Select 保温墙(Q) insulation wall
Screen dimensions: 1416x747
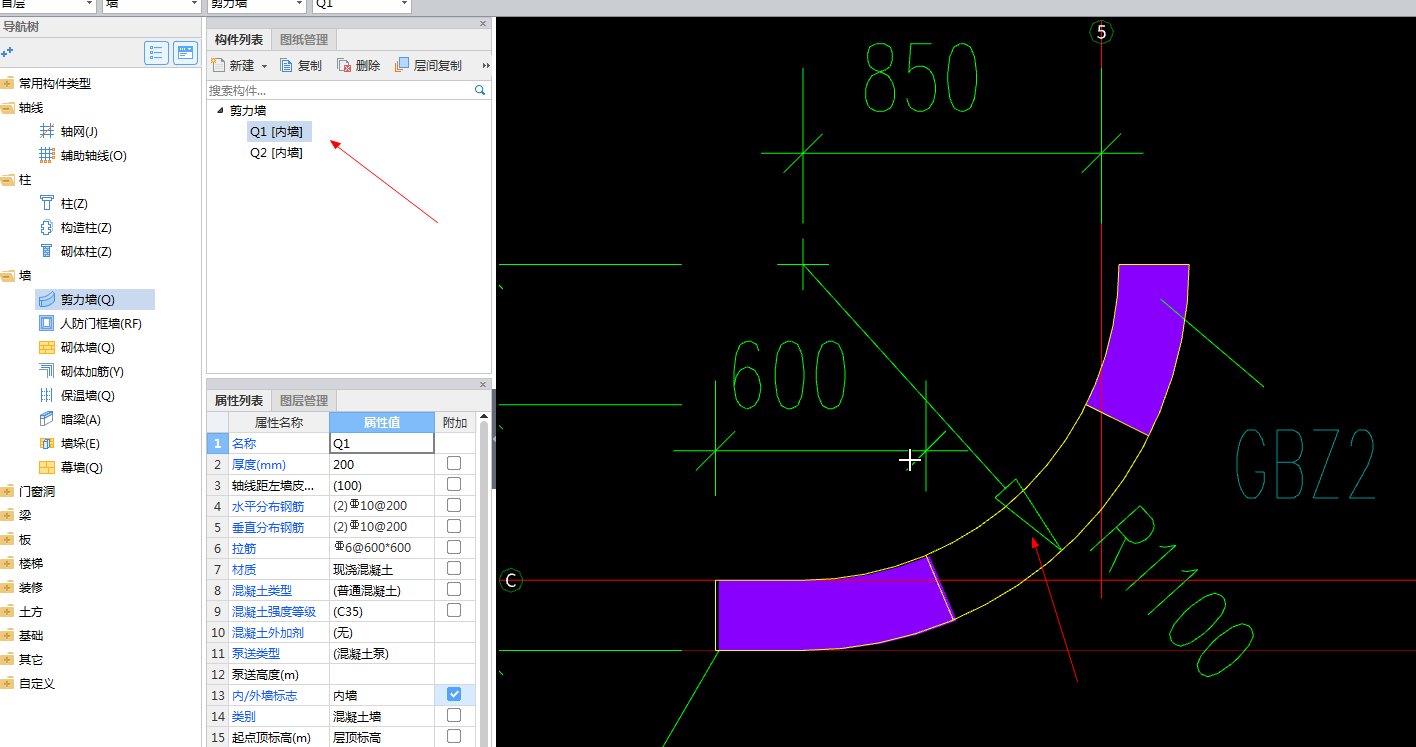tap(87, 395)
